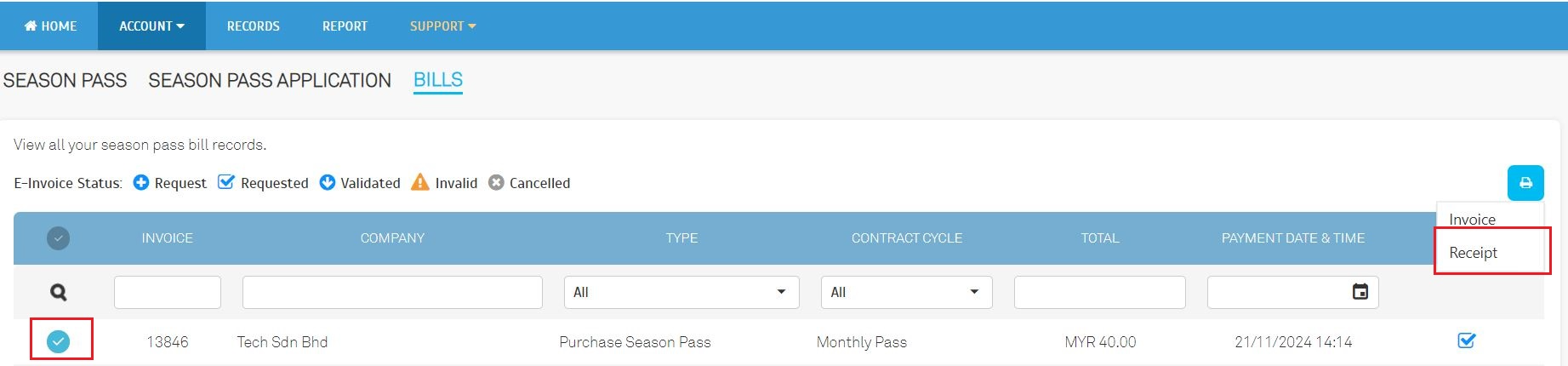This screenshot has width=1568, height=366.
Task: Switch to the Season Pass Application tab
Action: coord(270,81)
